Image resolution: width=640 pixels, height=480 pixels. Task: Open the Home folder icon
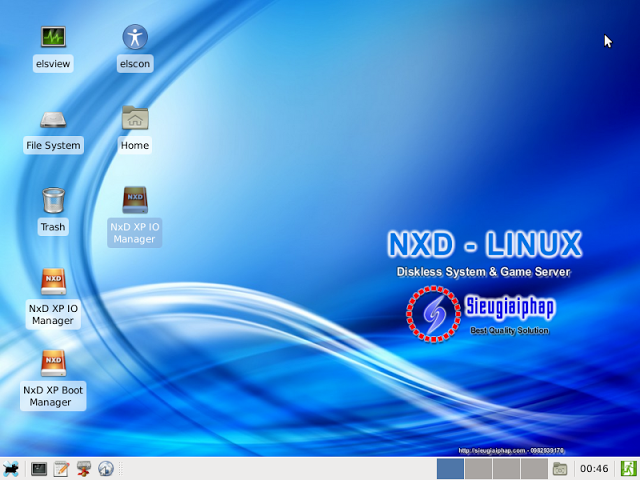[135, 118]
